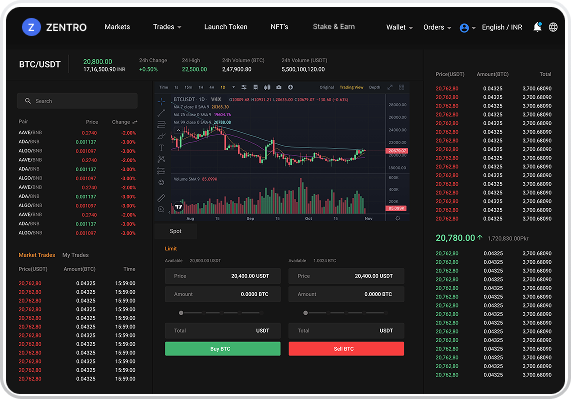
Task: Open Launch Token page
Action: tap(226, 27)
